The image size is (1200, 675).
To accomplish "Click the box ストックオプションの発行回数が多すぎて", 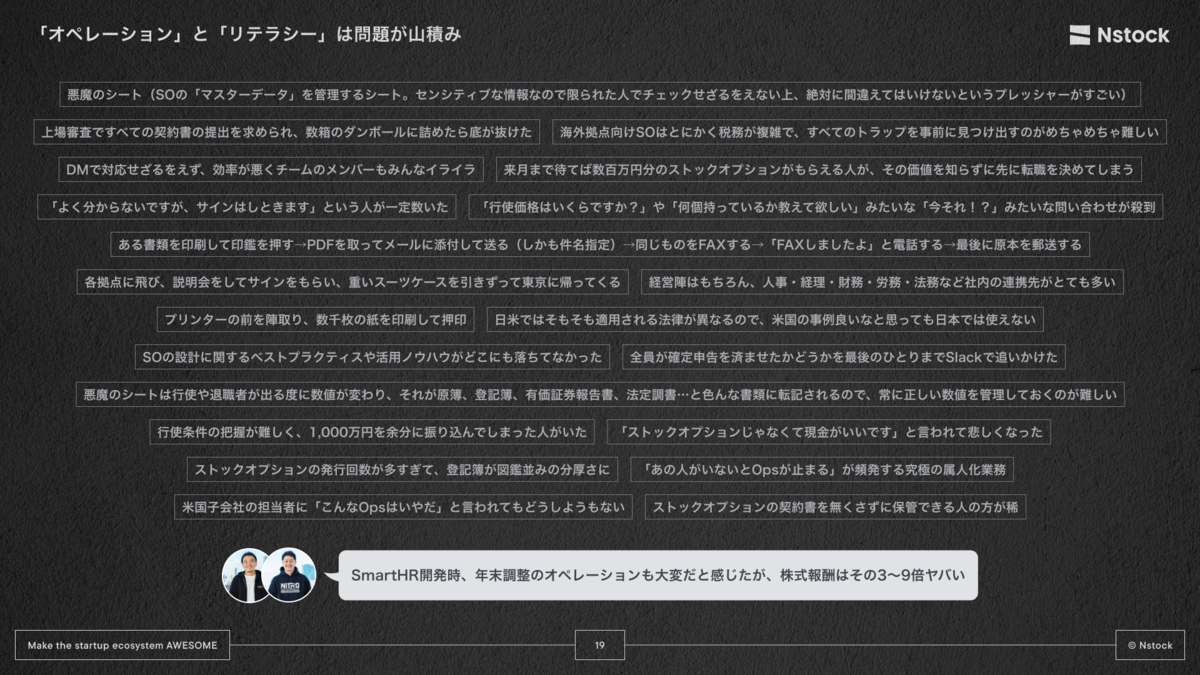I will tap(403, 469).
